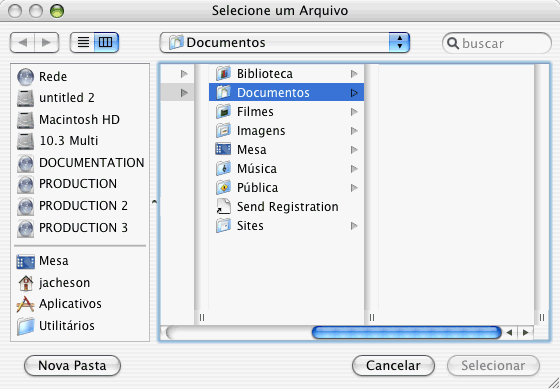Click the Nova Pasta button
This screenshot has width=560, height=389.
tap(72, 365)
